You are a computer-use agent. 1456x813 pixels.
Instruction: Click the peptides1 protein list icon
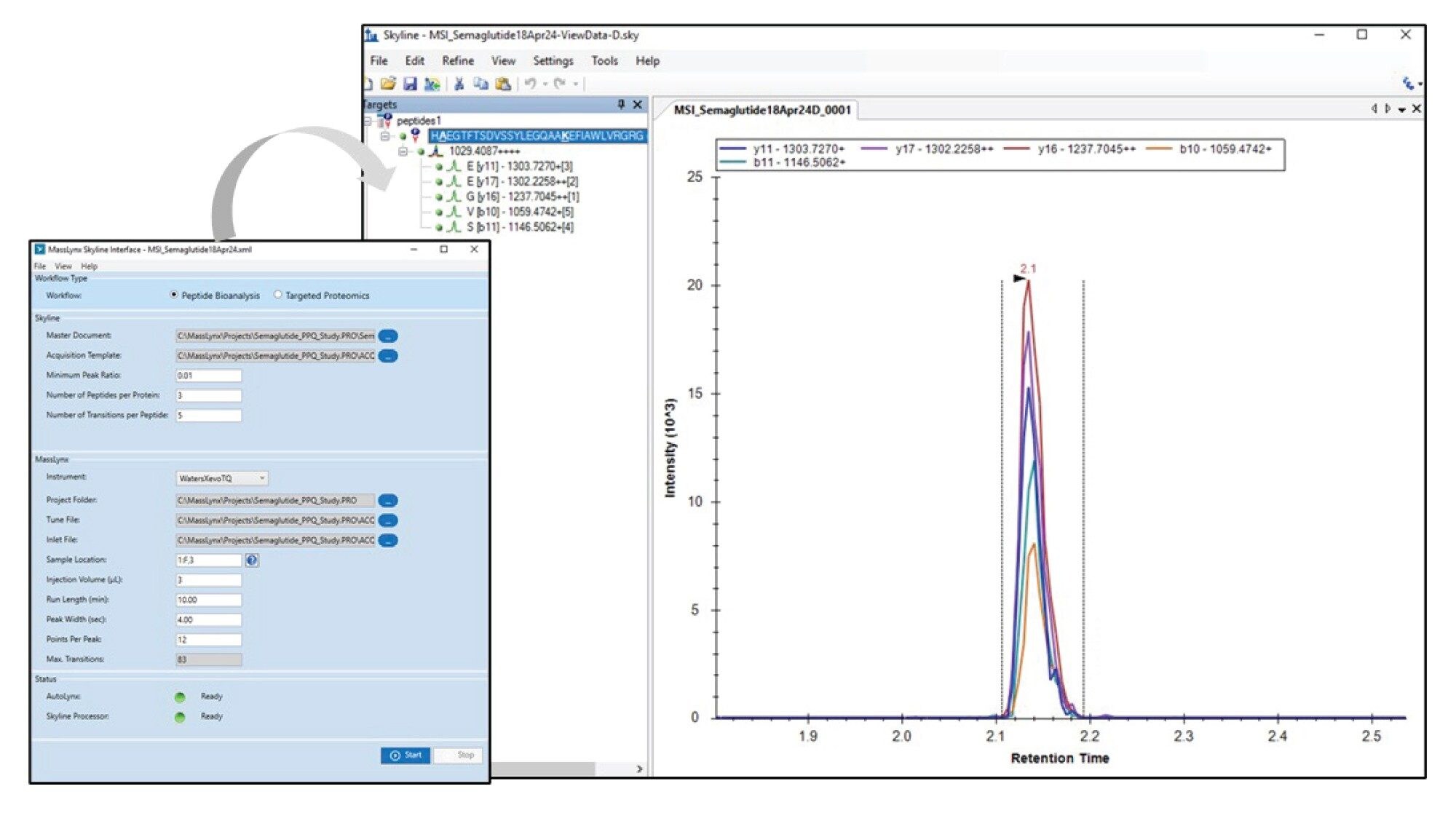[x=385, y=120]
